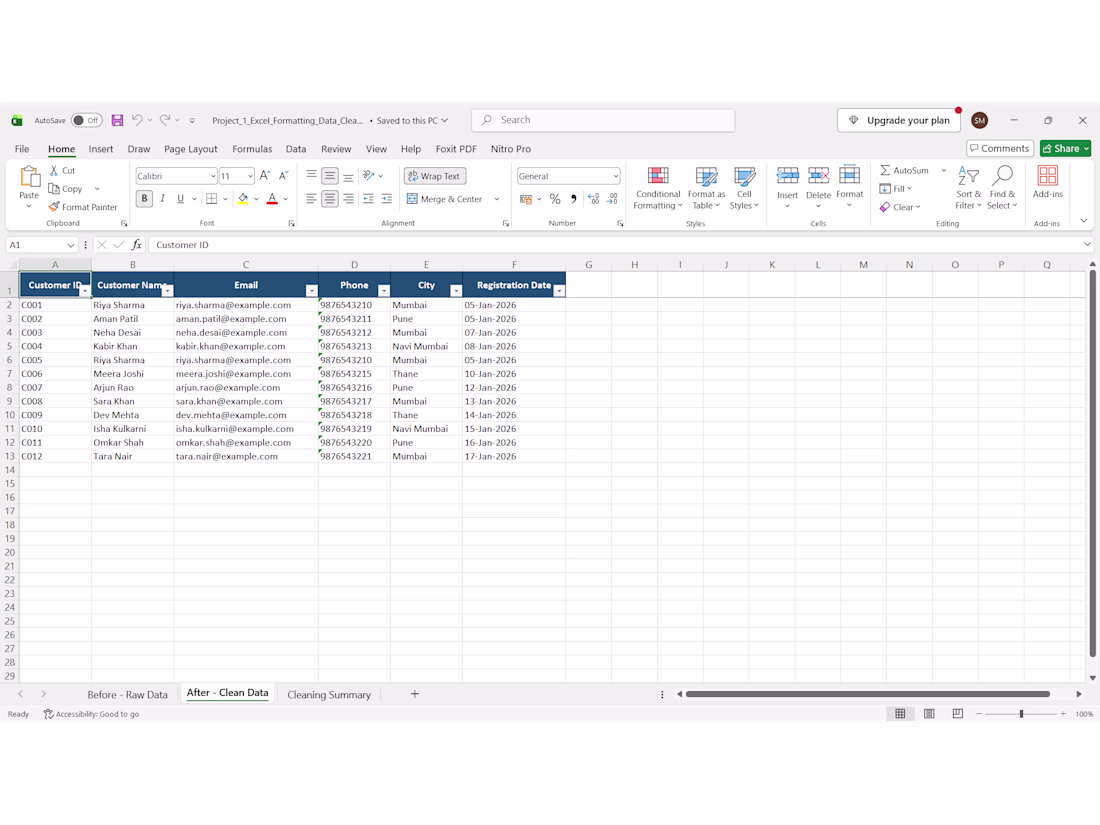Click the zoom slider handle in status bar
The image size is (1100, 825).
(x=1021, y=714)
